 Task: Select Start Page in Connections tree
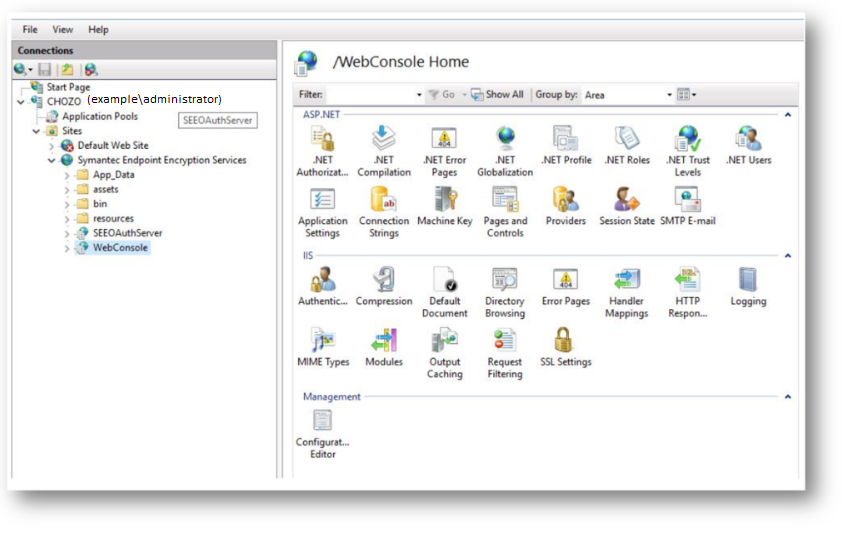68,86
